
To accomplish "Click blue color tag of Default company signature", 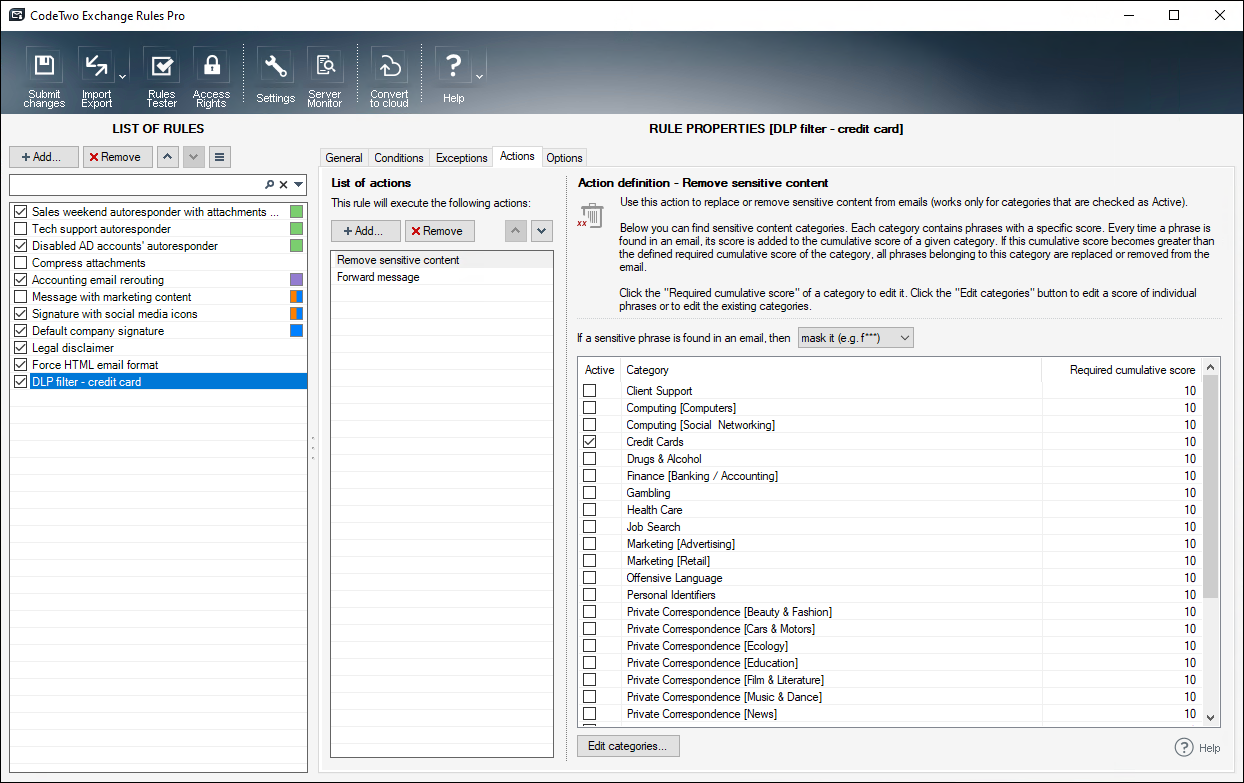I will click(296, 331).
